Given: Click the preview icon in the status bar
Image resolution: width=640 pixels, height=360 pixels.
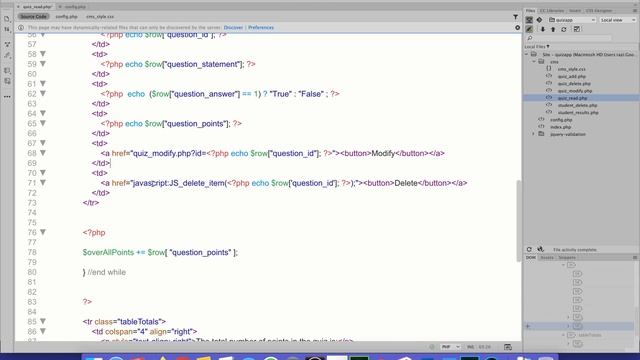Looking at the screenshot, I should click(x=508, y=347).
